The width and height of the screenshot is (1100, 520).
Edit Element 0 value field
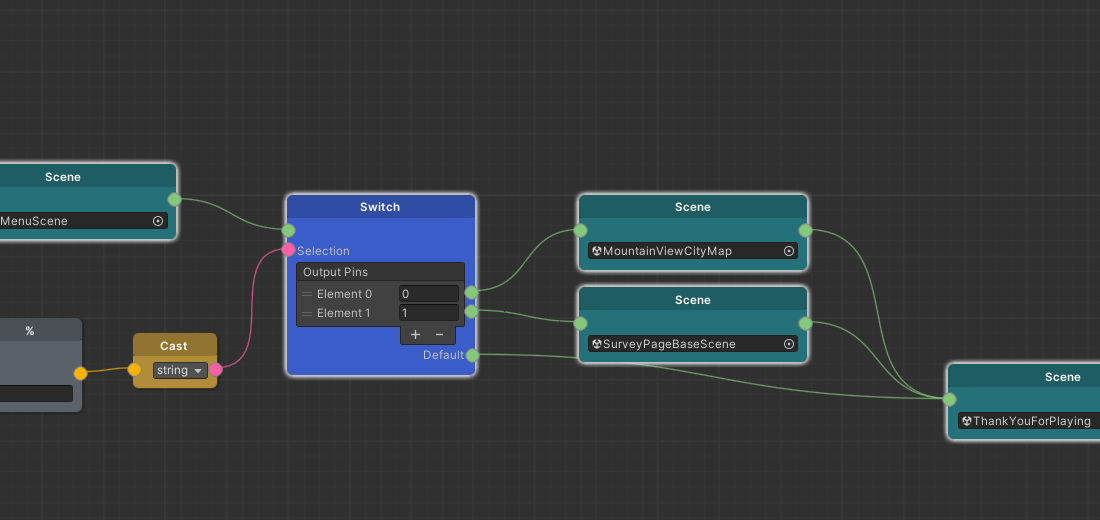(x=429, y=294)
